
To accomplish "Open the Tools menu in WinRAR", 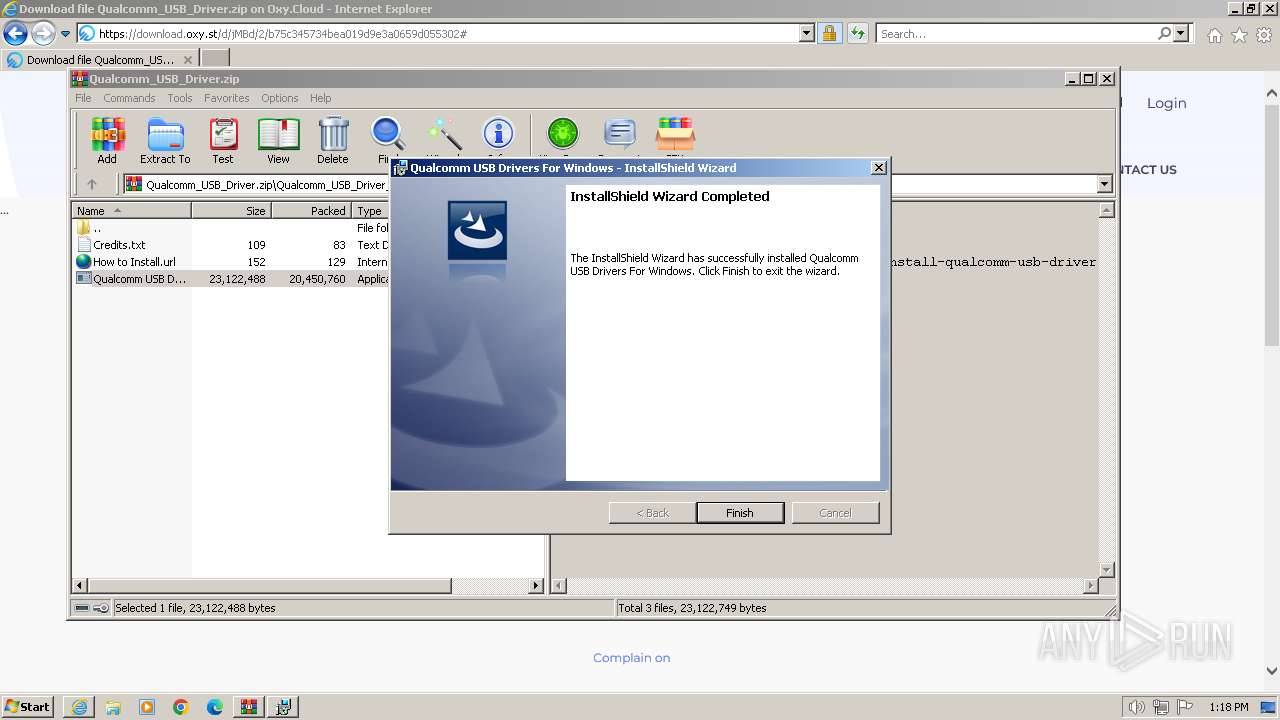I will 180,98.
